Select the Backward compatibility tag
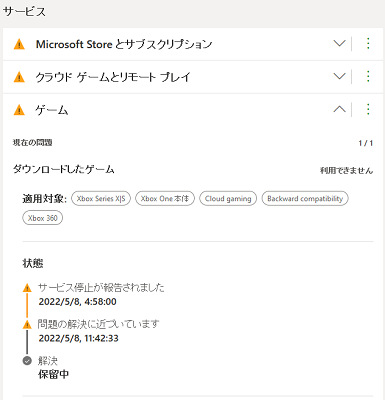This screenshot has width=385, height=400. click(x=305, y=199)
